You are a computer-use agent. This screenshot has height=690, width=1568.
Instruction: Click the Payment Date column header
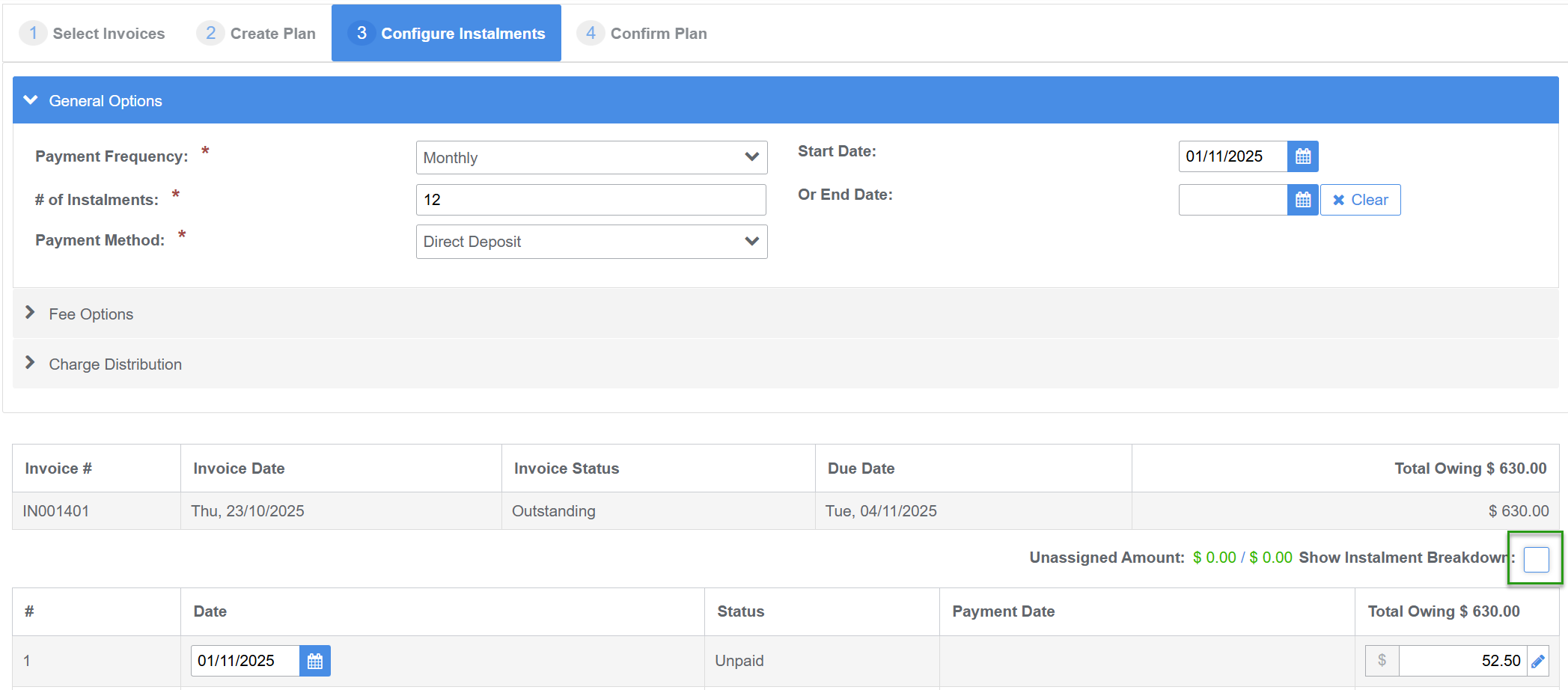1003,611
